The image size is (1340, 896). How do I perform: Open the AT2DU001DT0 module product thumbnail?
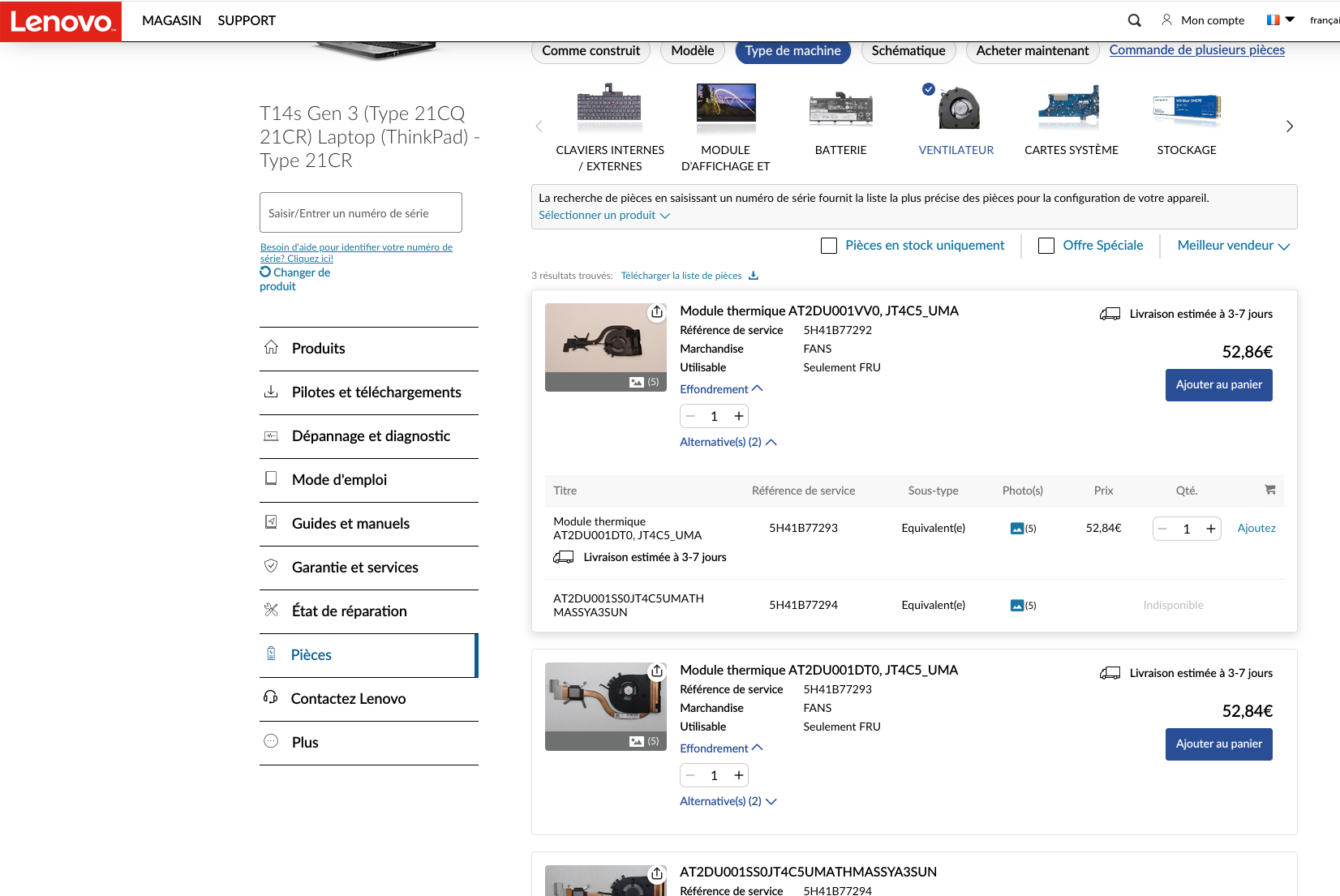tap(606, 706)
